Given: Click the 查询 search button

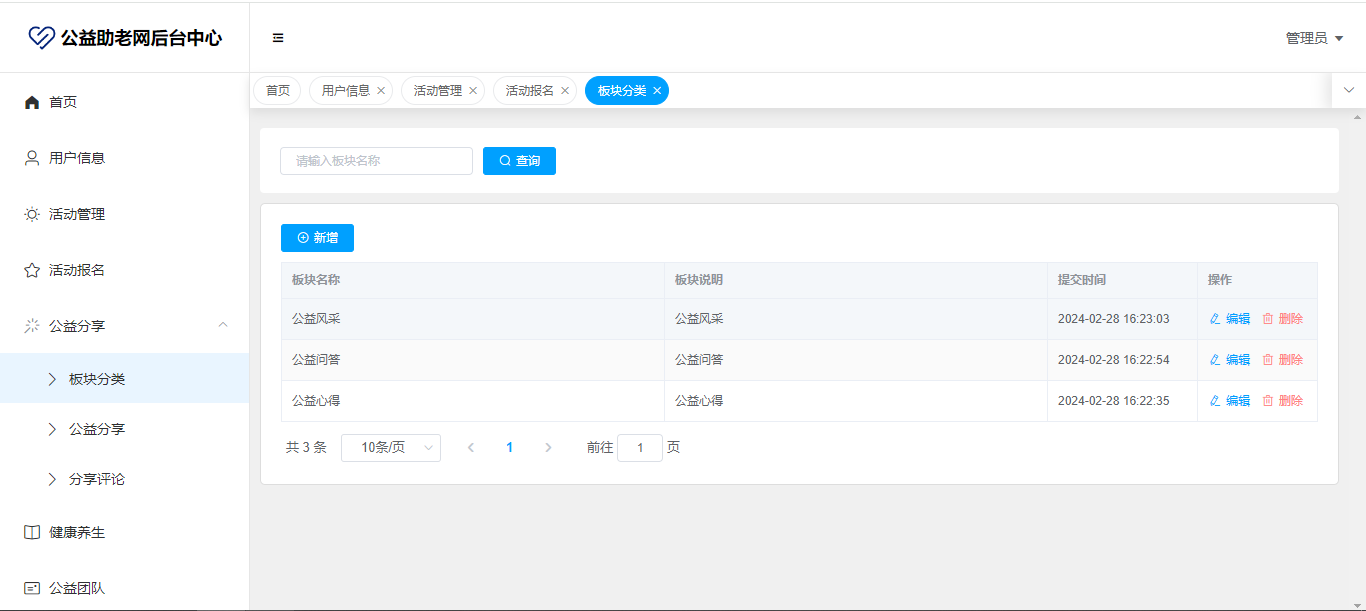Looking at the screenshot, I should point(519,161).
